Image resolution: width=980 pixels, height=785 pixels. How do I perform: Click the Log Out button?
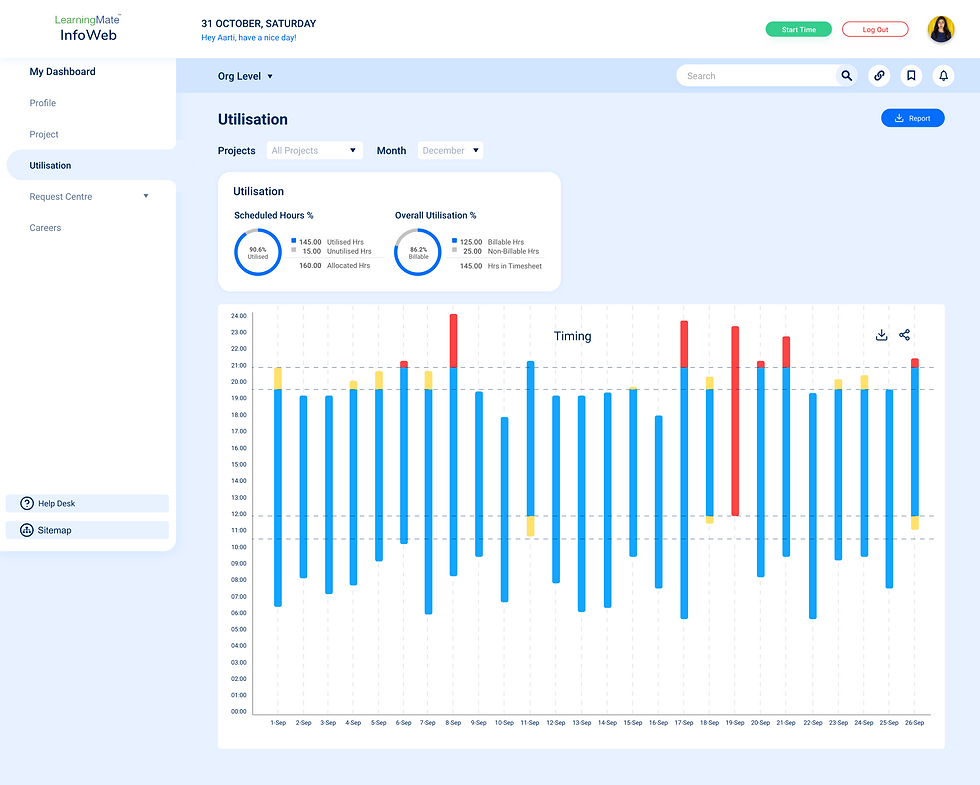click(x=875, y=29)
